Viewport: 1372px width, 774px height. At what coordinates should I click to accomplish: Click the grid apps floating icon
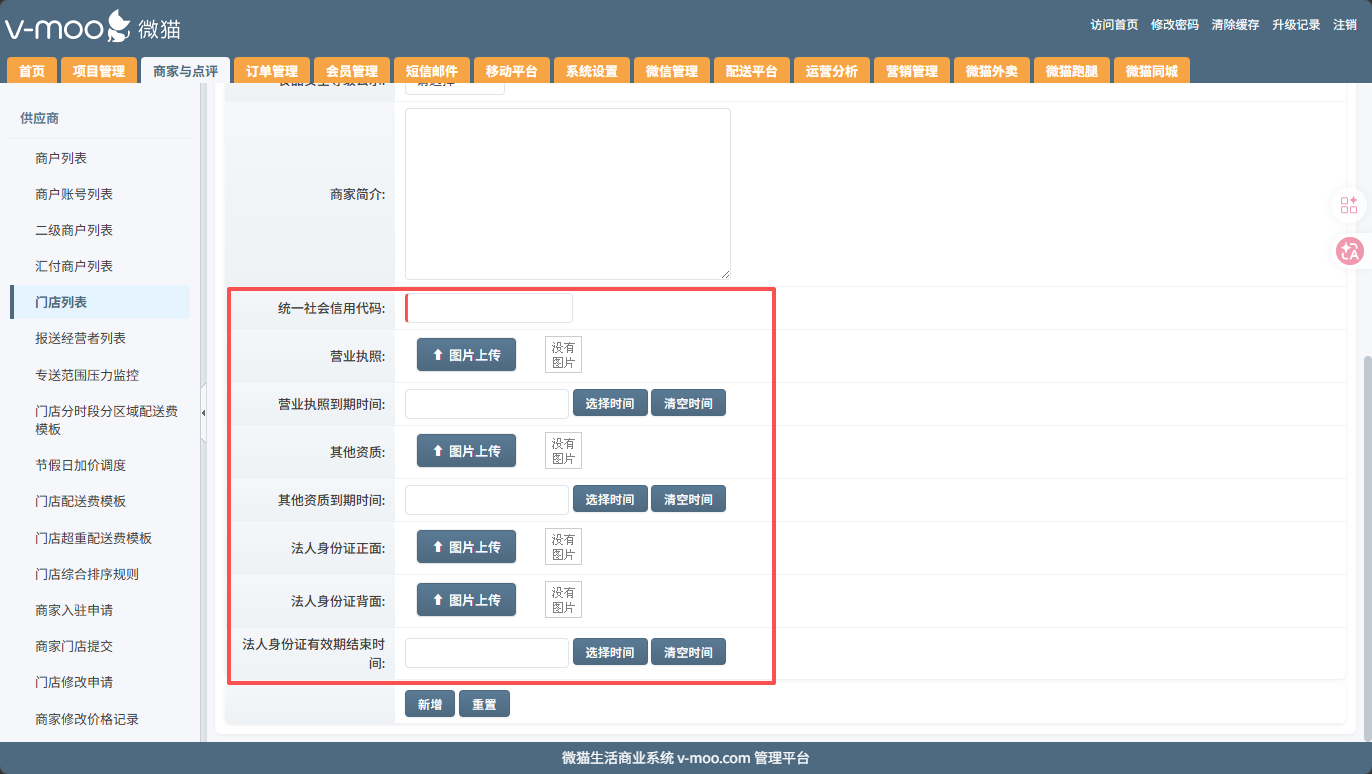[x=1349, y=205]
